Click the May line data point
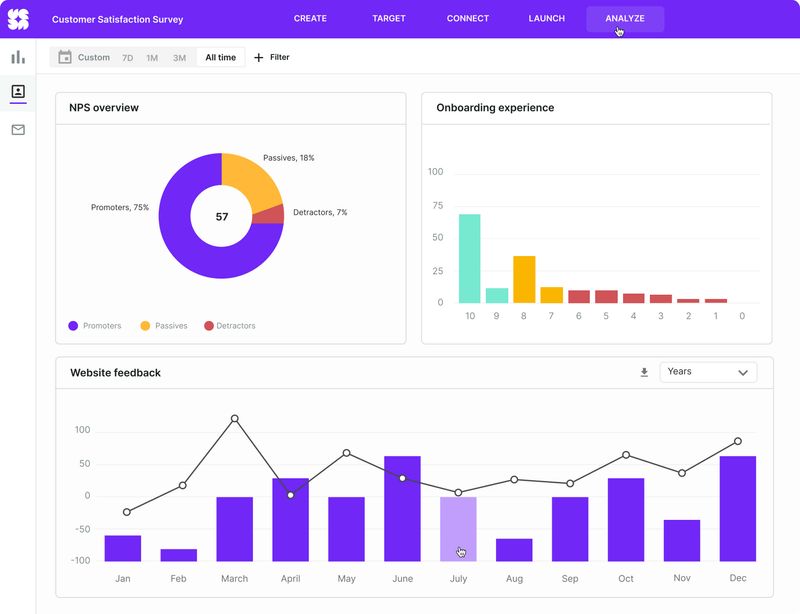Viewport: 800px width, 614px height. 346,453
